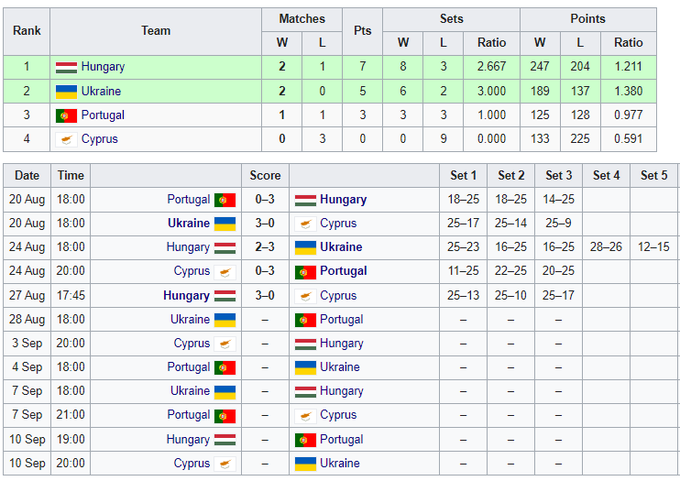Open Cyprus home team link on 3 Sep
680x481 pixels.
coord(192,343)
